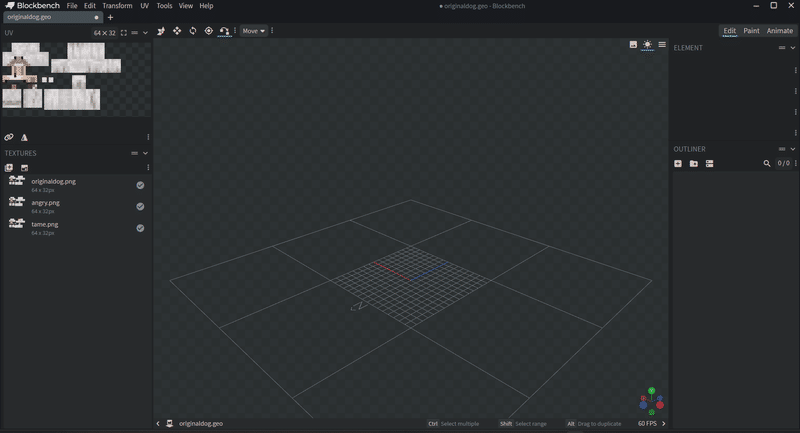Screen dimensions: 800x433
Task: Switch to Edit mode
Action: pos(730,31)
